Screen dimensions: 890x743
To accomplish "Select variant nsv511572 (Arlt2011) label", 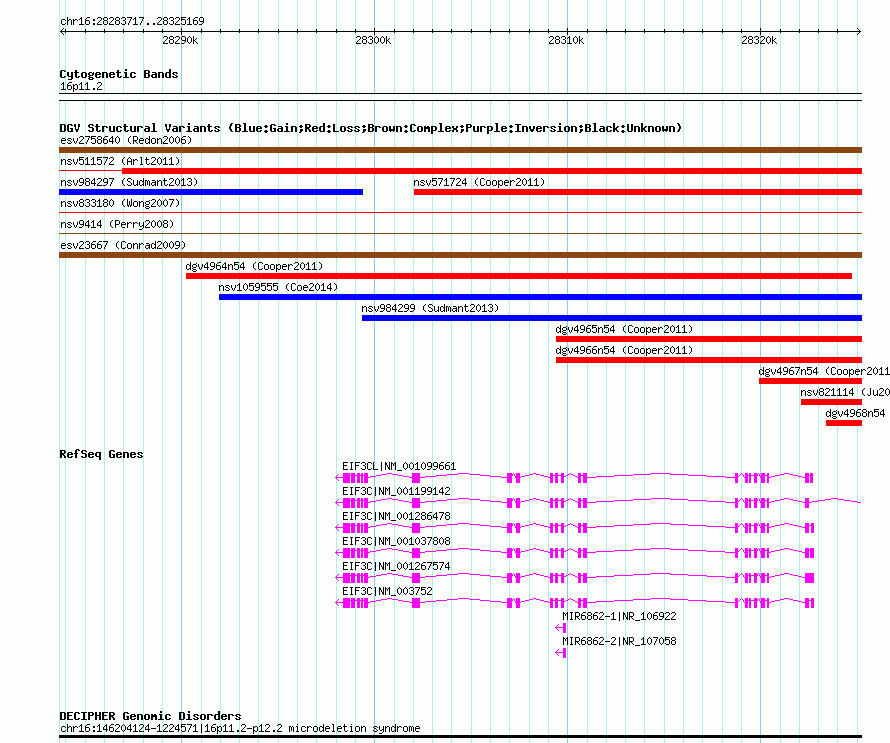I will click(x=120, y=161).
